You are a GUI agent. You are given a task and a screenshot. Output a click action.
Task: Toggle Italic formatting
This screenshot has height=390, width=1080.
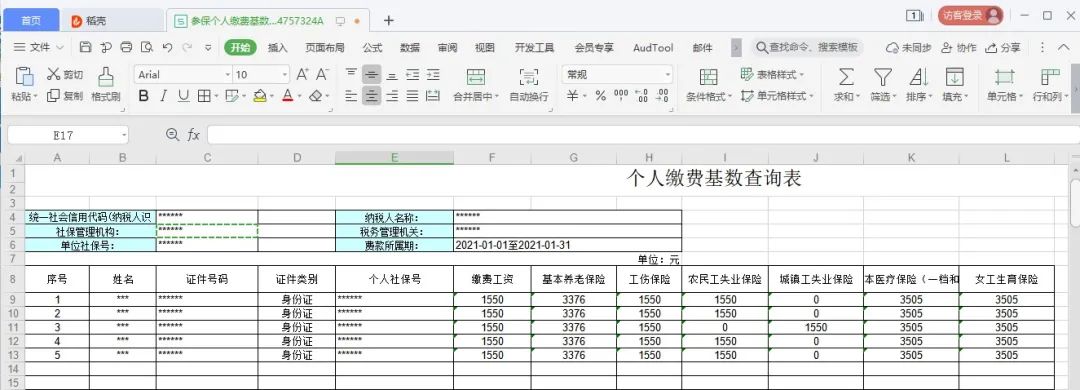[163, 96]
